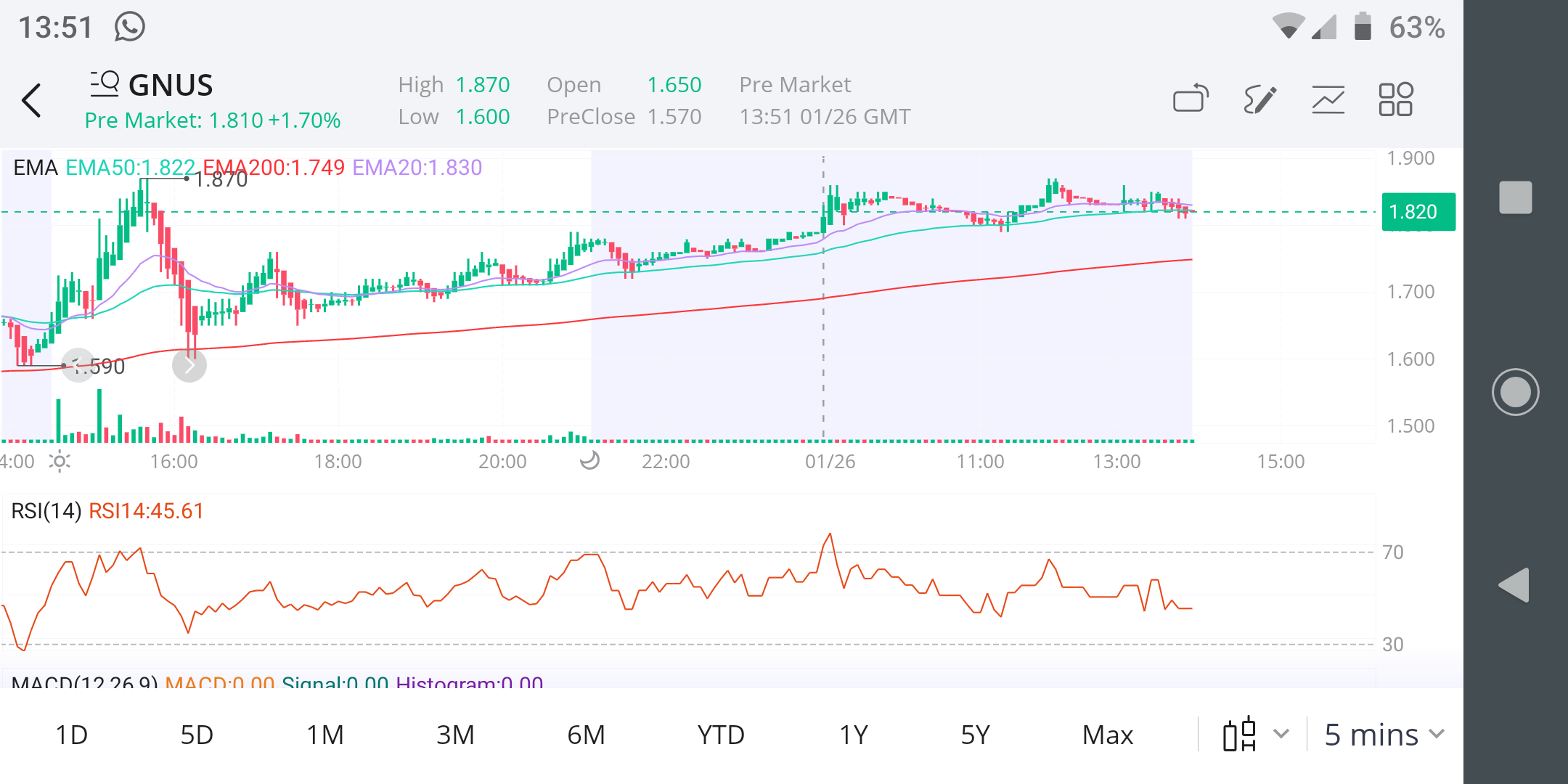Viewport: 1568px width, 784px height.
Task: Tap the rotate screen icon
Action: [x=1191, y=99]
